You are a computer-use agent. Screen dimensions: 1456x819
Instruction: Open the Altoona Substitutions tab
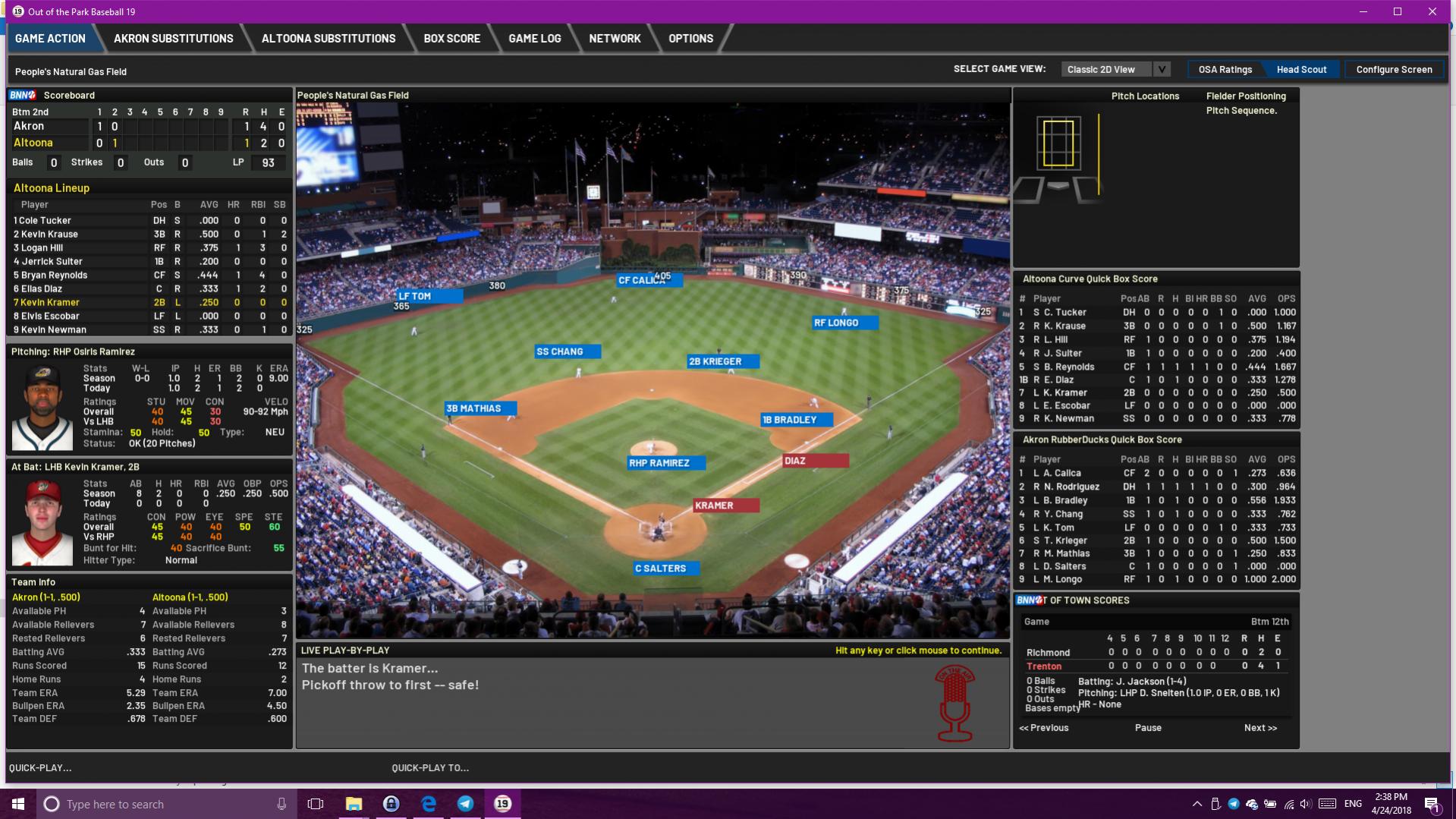point(328,38)
